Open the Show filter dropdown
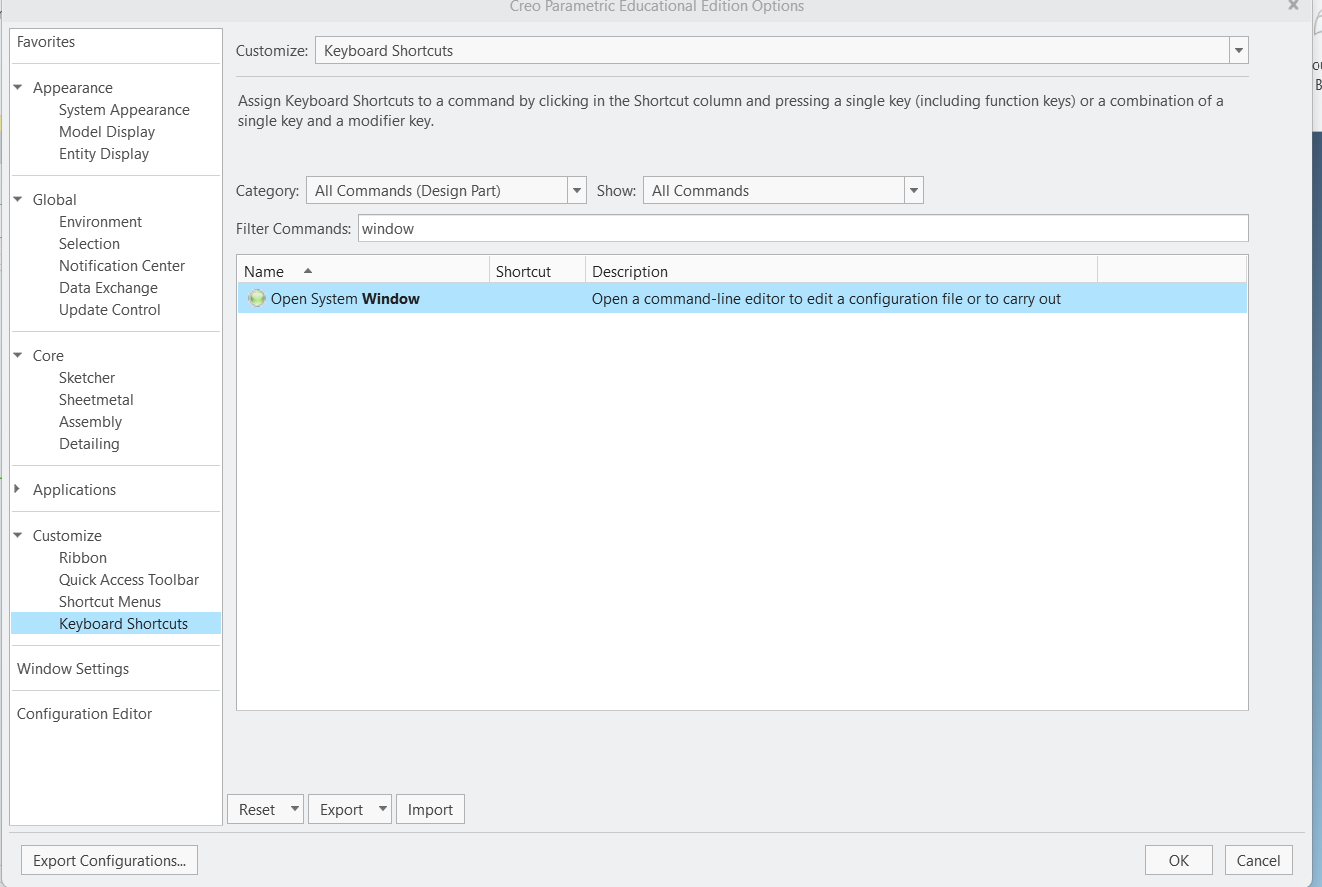1322x887 pixels. pyautogui.click(x=912, y=189)
